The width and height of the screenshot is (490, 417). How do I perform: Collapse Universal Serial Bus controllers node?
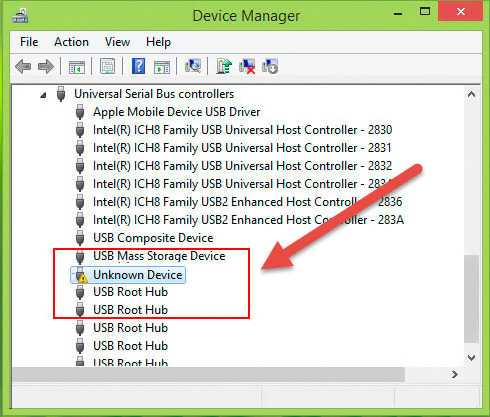tap(43, 96)
